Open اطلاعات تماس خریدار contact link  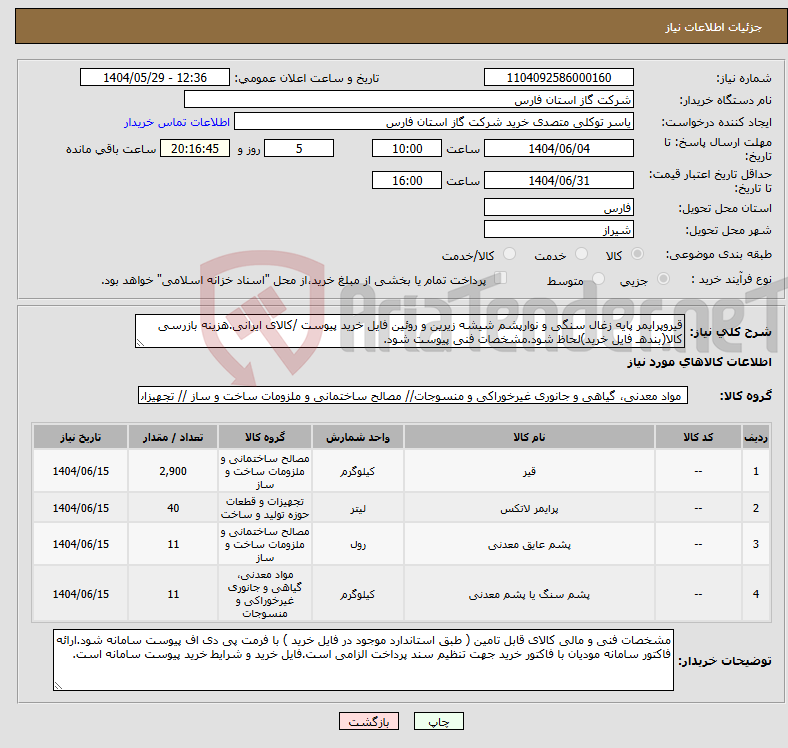tap(177, 122)
